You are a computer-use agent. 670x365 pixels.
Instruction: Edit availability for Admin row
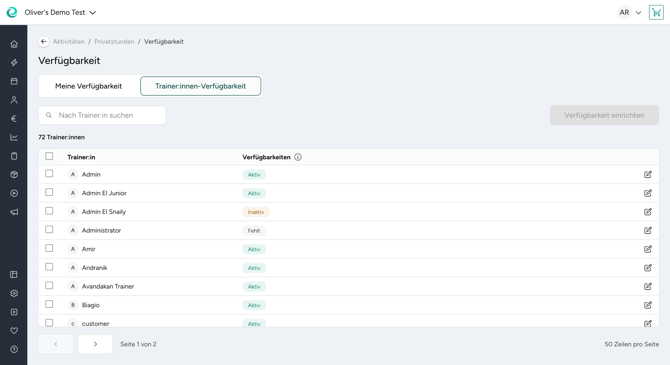click(648, 174)
